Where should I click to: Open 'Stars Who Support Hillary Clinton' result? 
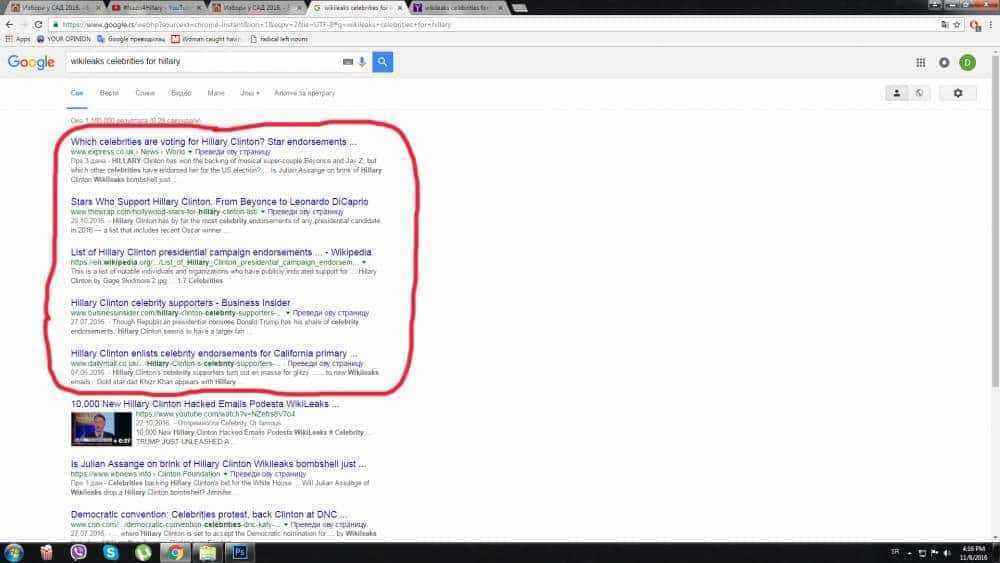point(219,201)
